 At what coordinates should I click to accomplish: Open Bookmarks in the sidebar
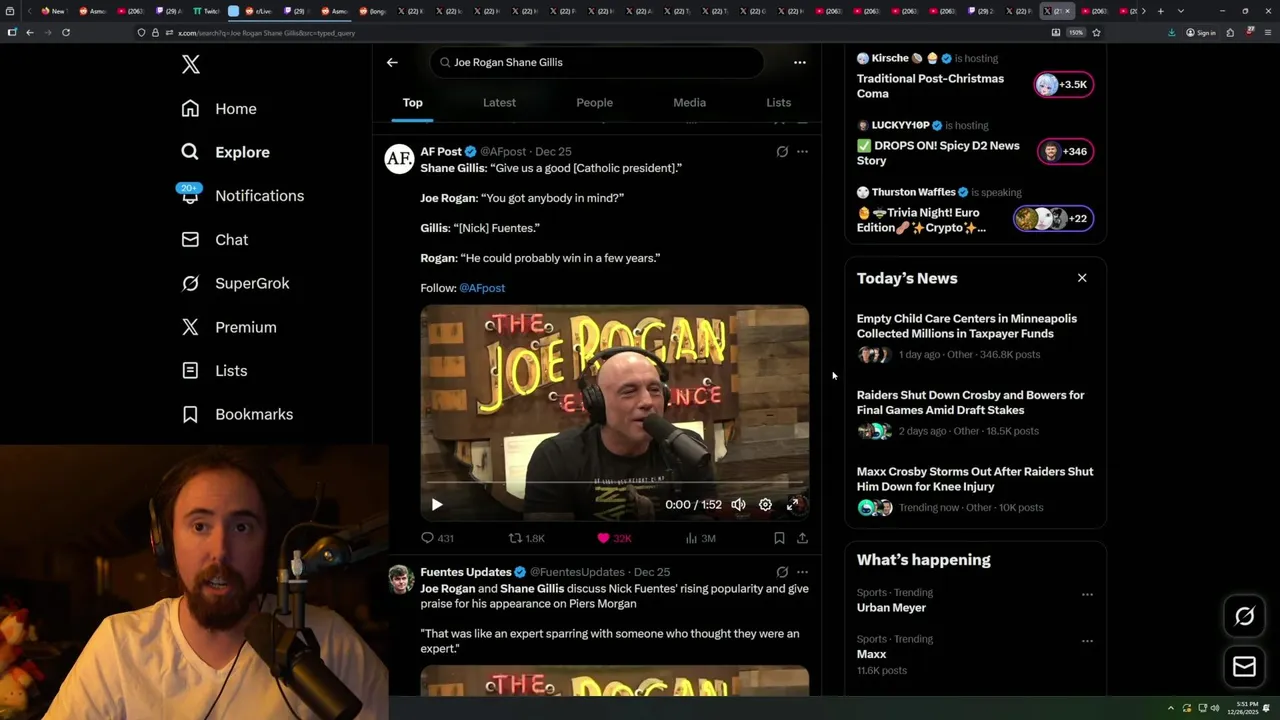coord(237,414)
